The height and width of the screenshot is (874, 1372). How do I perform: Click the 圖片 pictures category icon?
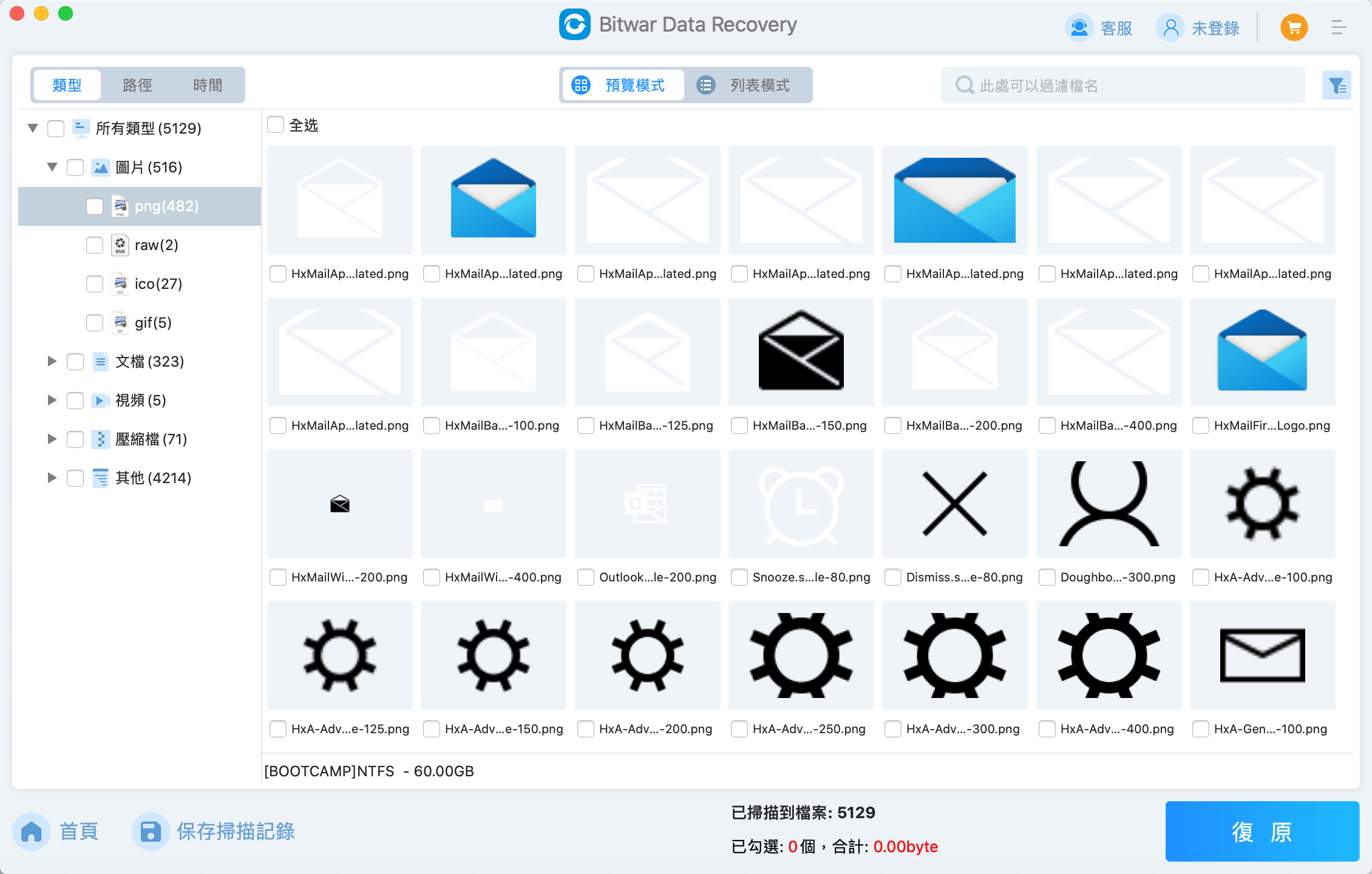click(x=100, y=168)
